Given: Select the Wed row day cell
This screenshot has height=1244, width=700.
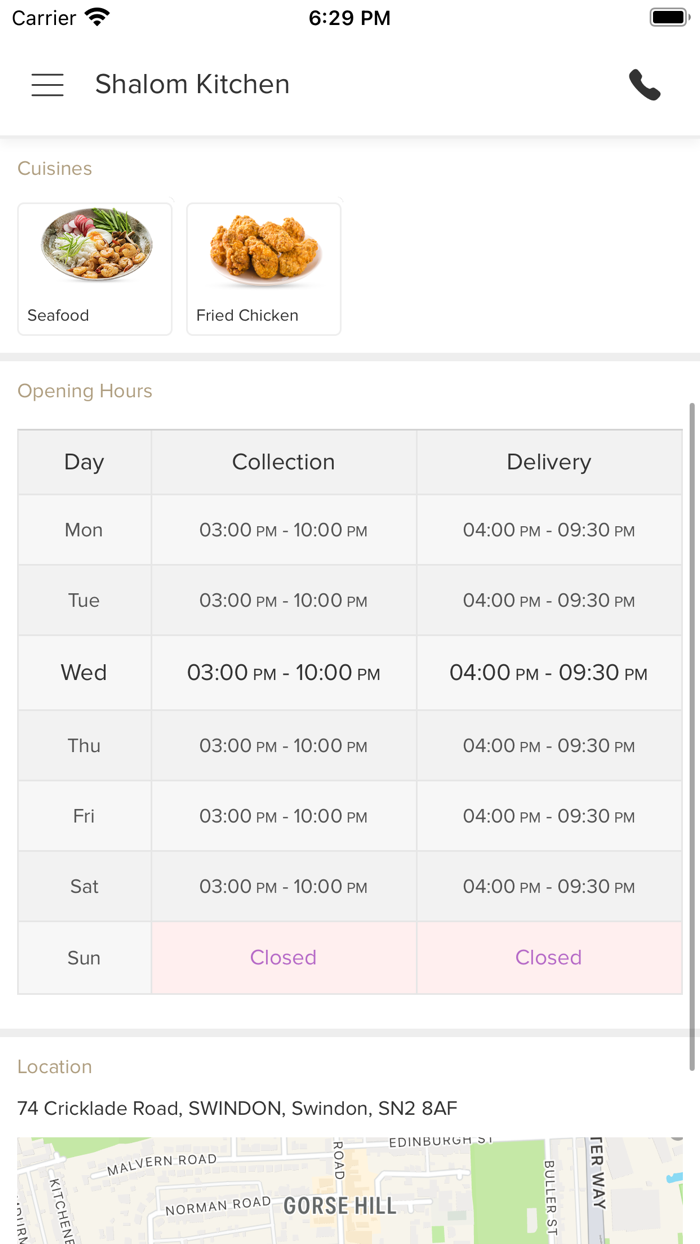Looking at the screenshot, I should pos(84,673).
